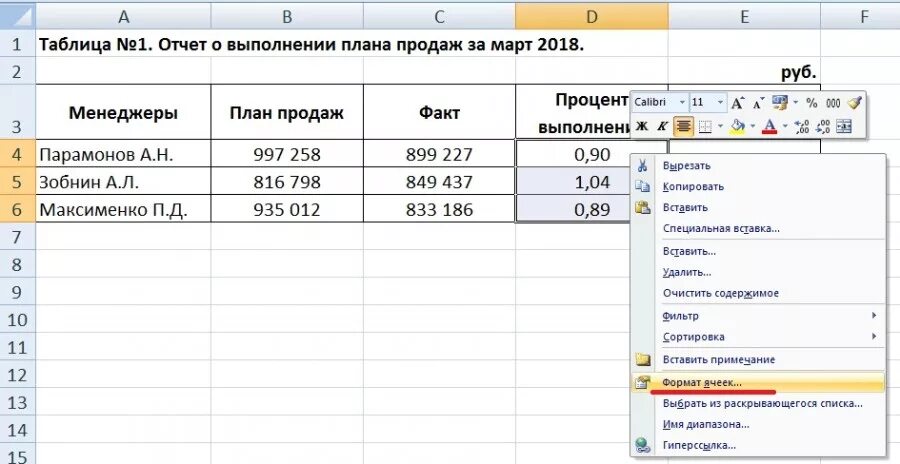Select cell with Парамонов А.Н.
Viewport: 900px width, 464px height.
click(123, 154)
